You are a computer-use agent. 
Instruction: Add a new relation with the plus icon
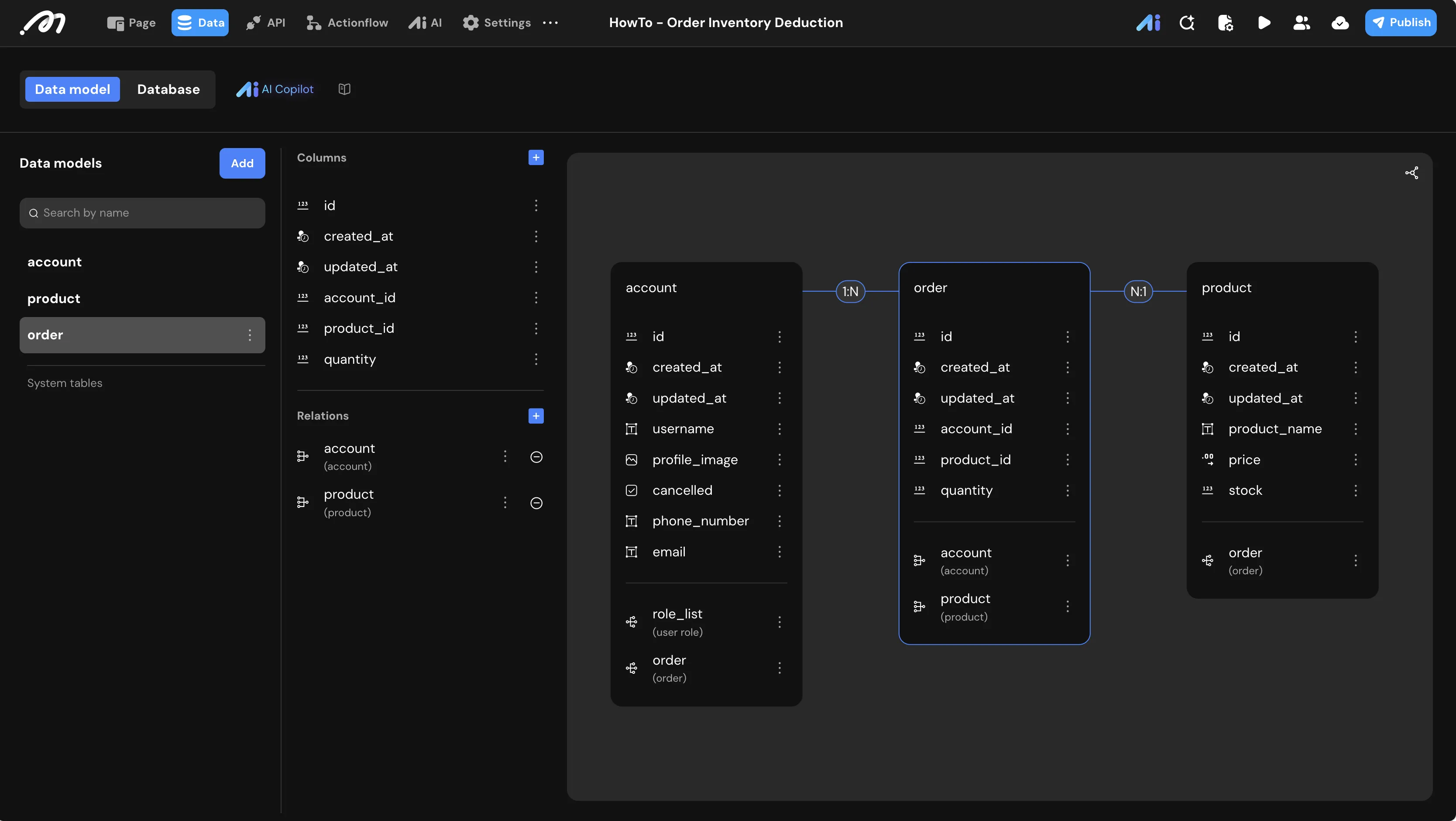tap(536, 416)
